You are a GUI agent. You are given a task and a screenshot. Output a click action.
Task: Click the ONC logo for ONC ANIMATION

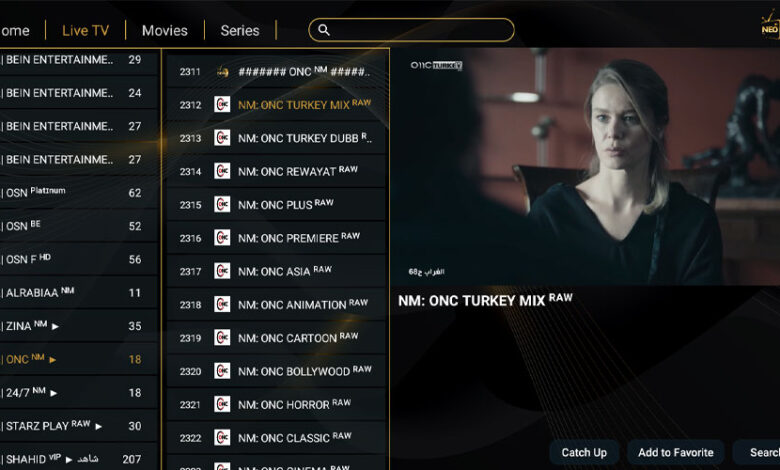[x=222, y=304]
